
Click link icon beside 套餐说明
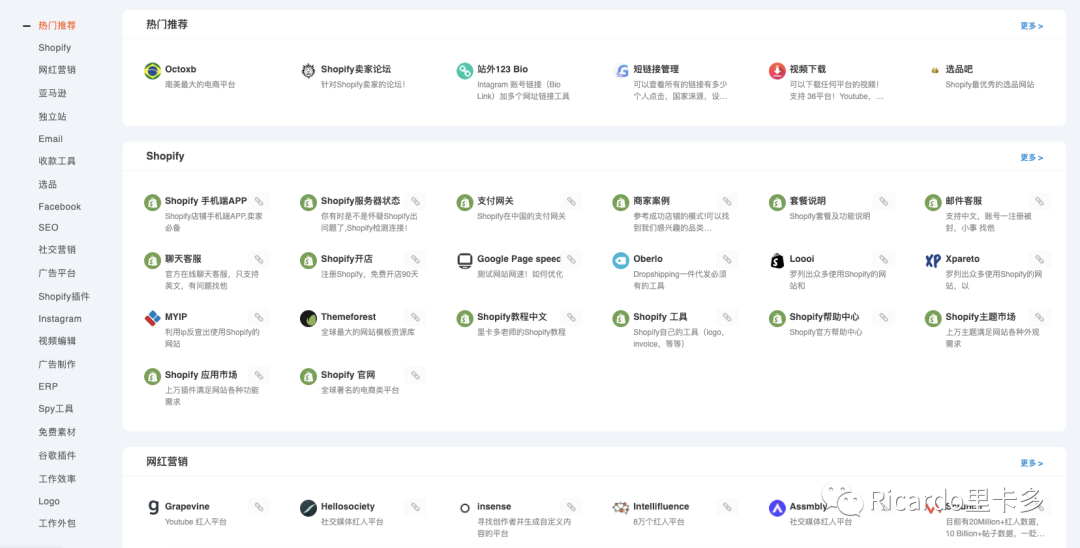click(884, 202)
